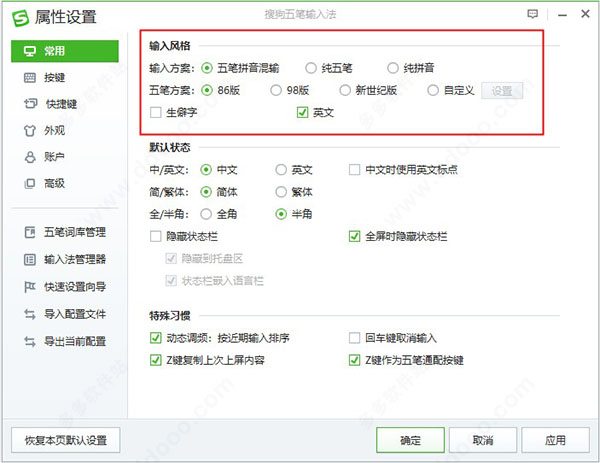600x463 pixels.
Task: Enable 回车键取消输入 checkbox
Action: pos(355,338)
